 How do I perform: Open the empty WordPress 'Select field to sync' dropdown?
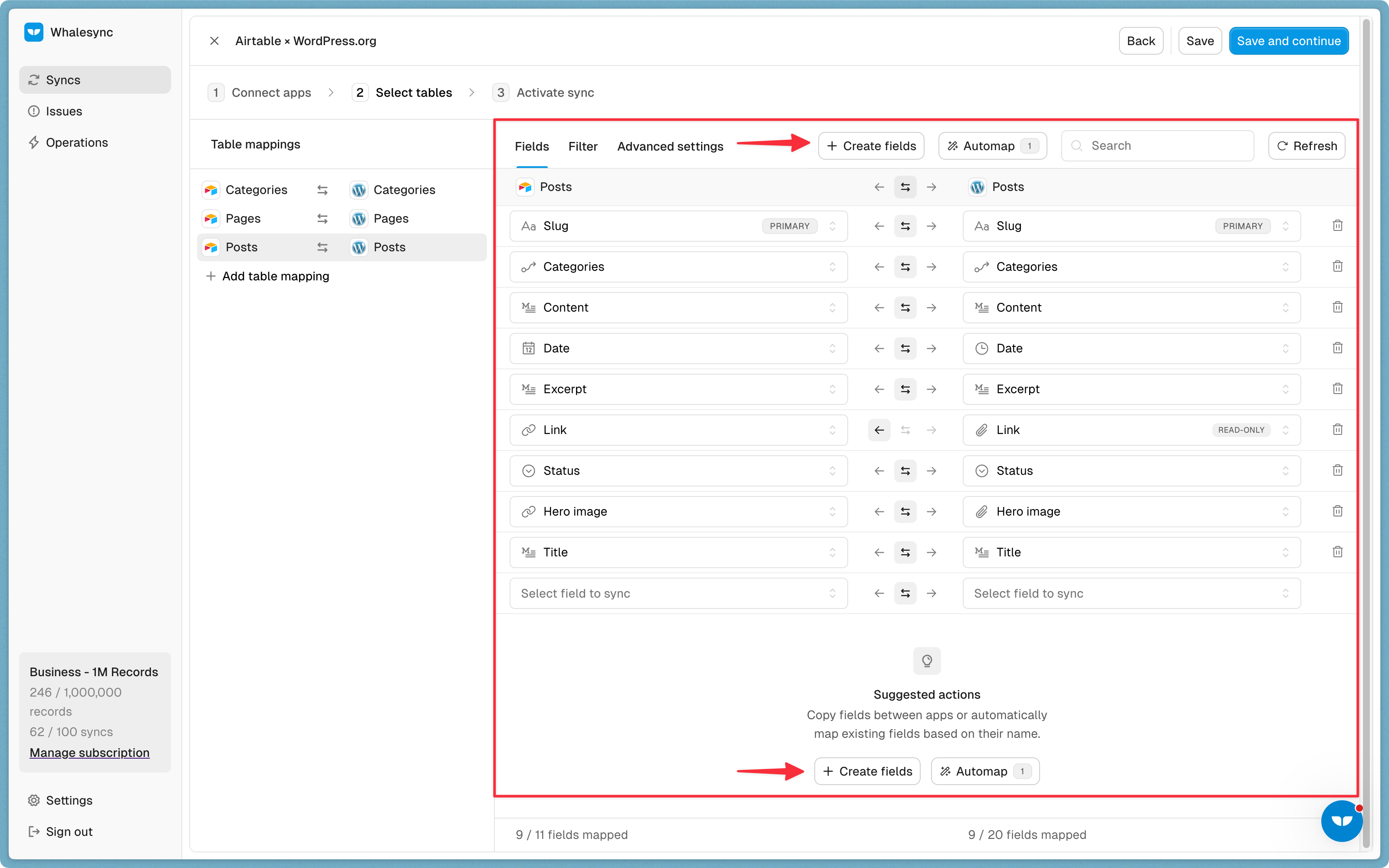[x=1131, y=593]
